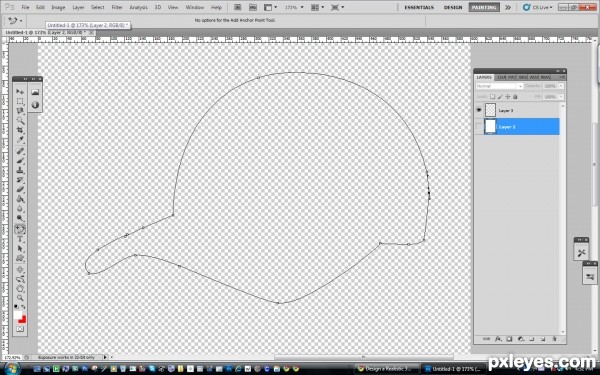Swap foreground and background colors

coord(23,307)
